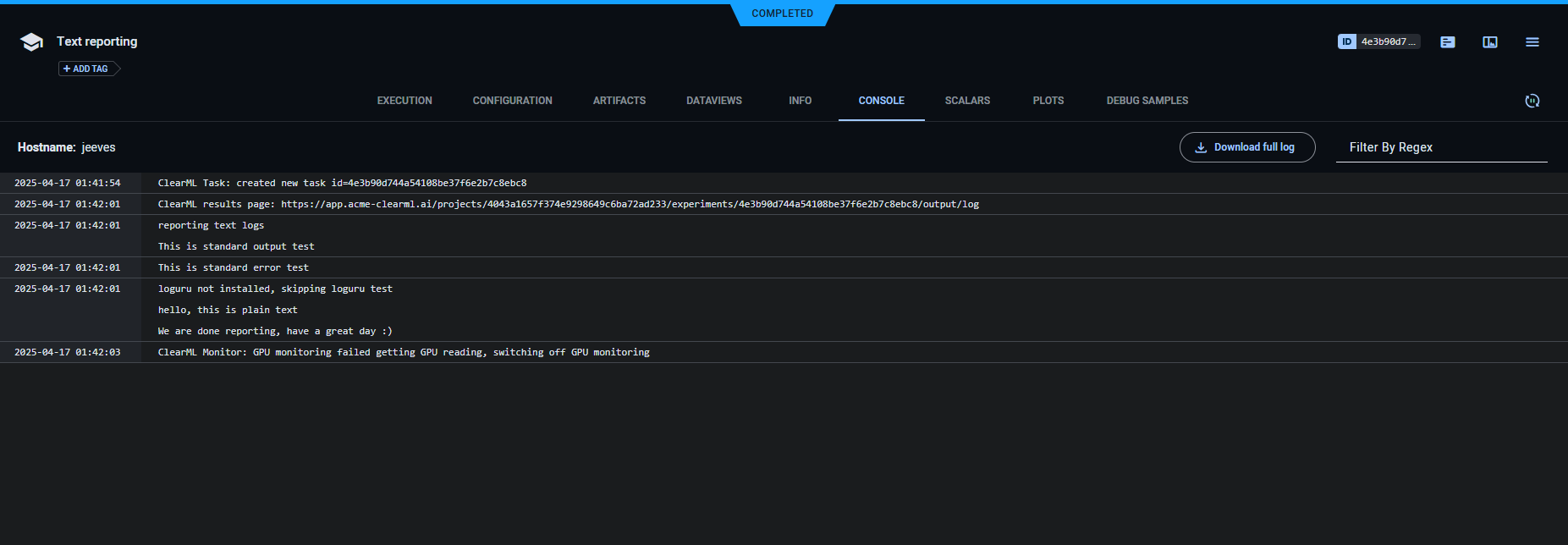Select the Dataviews tab

pyautogui.click(x=713, y=101)
